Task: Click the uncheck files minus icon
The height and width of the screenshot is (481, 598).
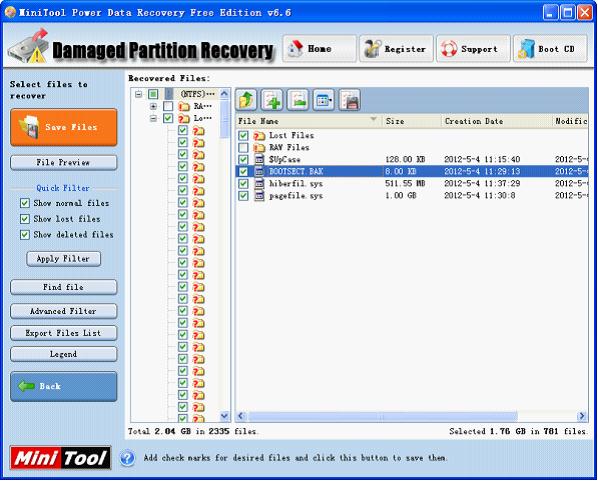Action: (298, 100)
